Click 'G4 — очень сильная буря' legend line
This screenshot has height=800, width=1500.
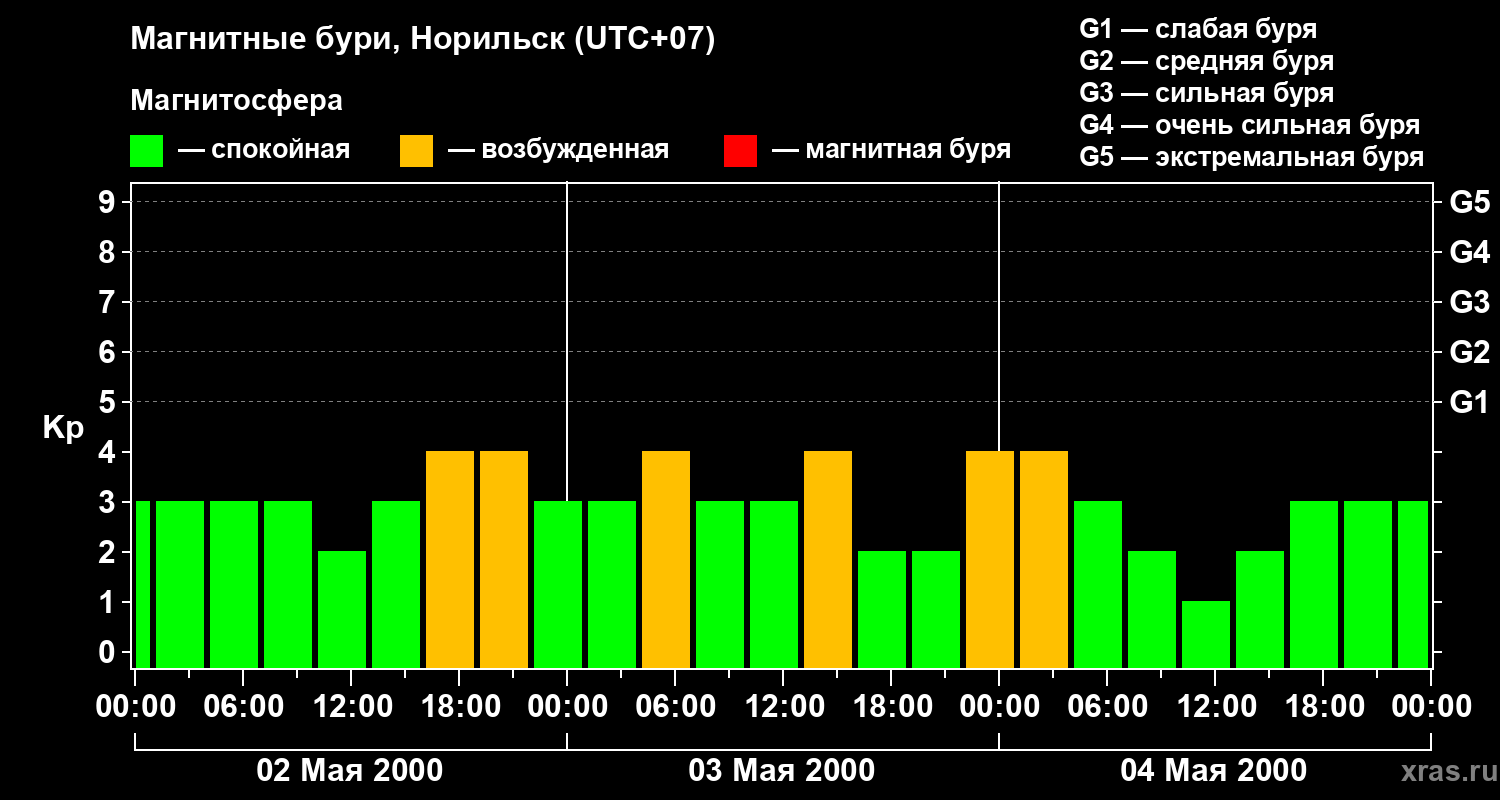pos(1249,125)
